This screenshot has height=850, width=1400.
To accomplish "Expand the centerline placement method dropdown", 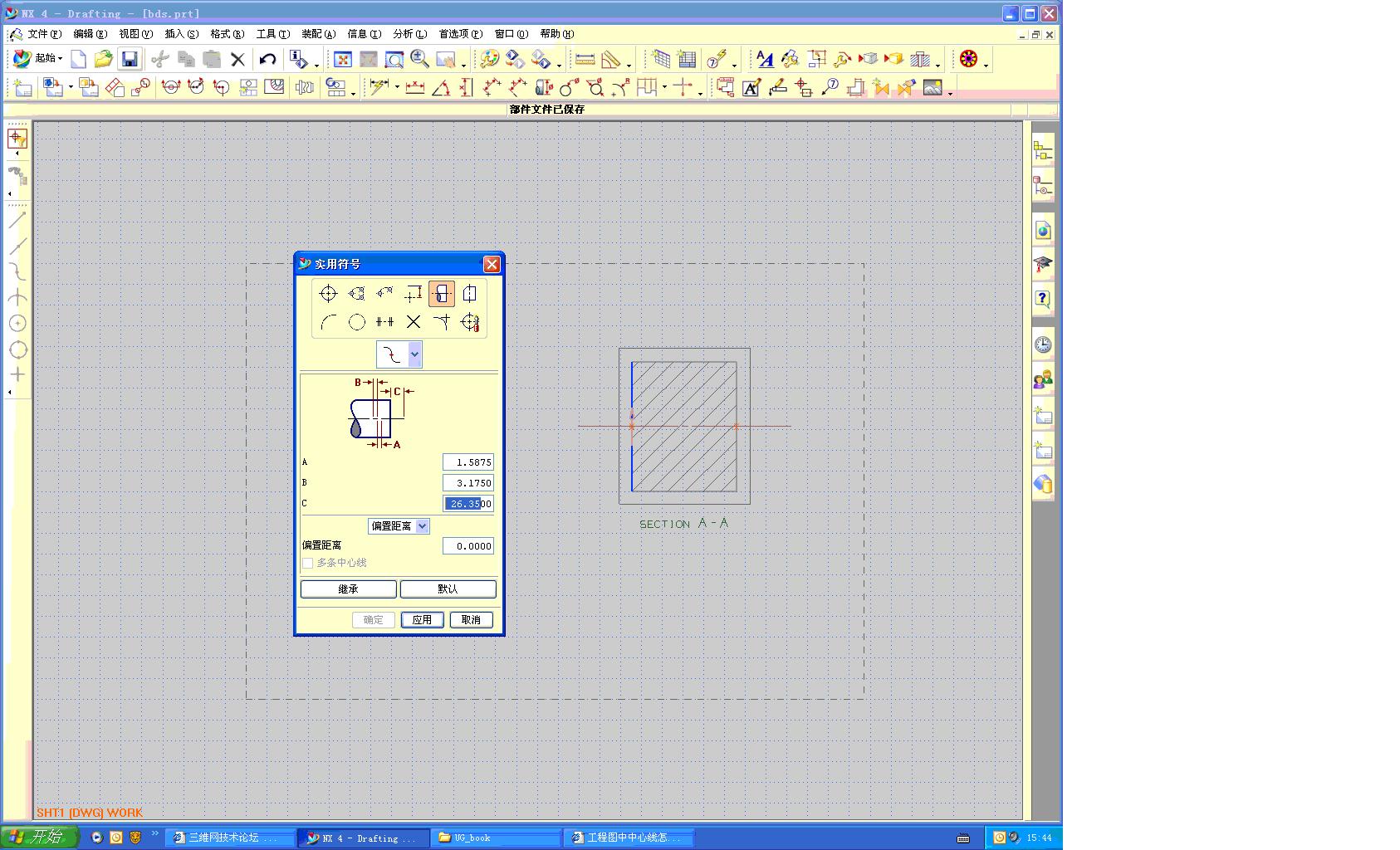I will pyautogui.click(x=414, y=354).
